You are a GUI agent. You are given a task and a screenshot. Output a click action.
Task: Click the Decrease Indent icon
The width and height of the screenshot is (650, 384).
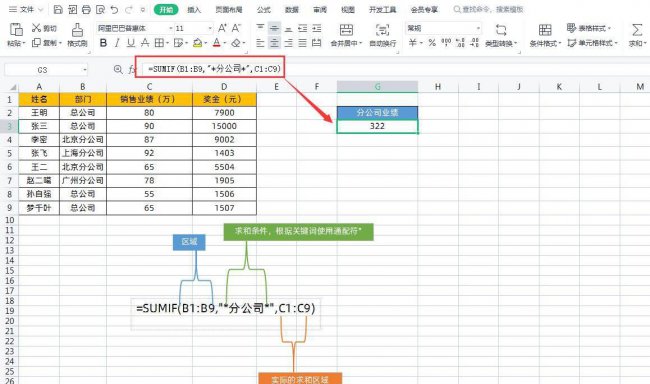click(303, 28)
